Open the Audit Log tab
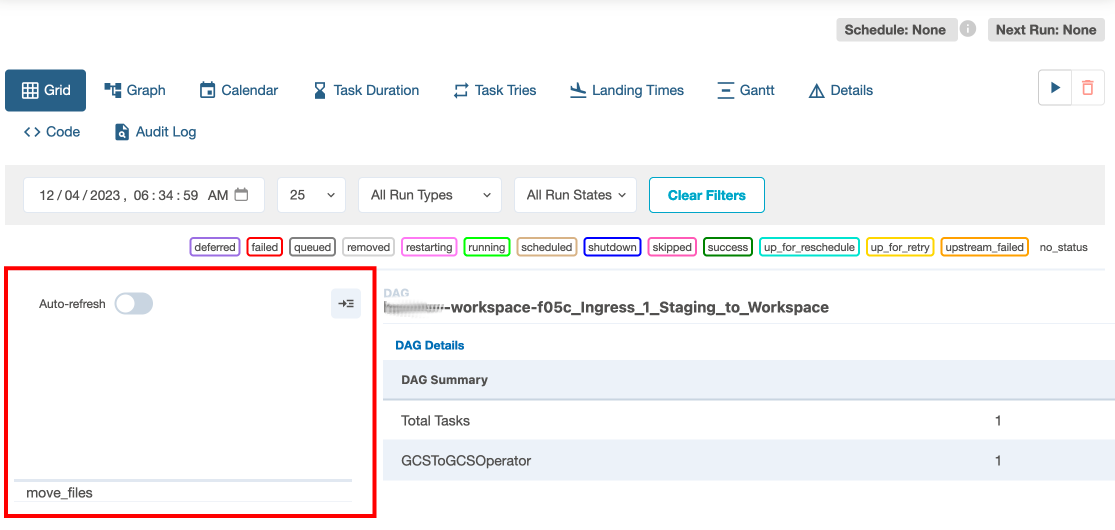Image resolution: width=1115 pixels, height=530 pixels. [155, 132]
